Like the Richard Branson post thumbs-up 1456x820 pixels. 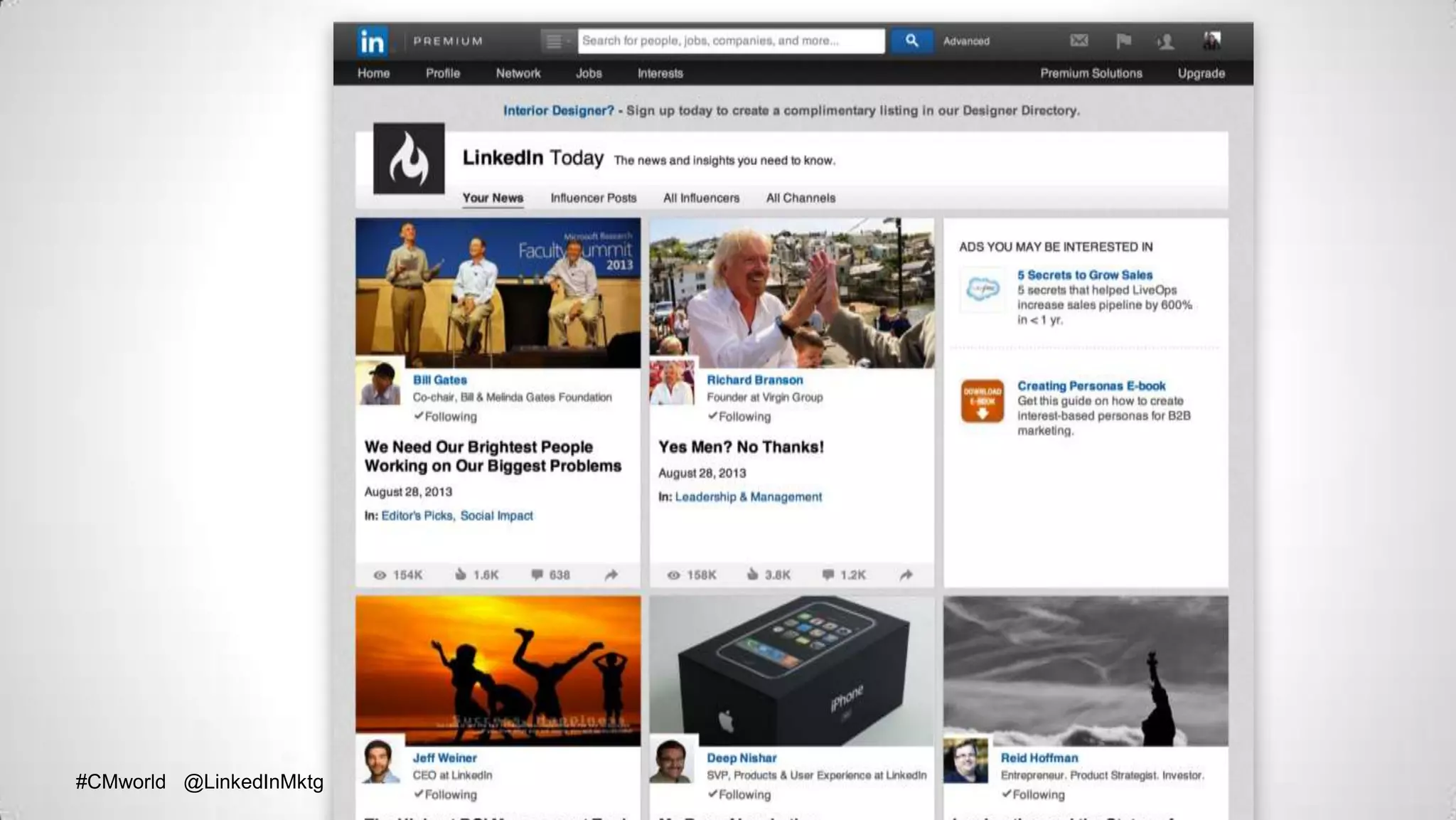pos(752,574)
